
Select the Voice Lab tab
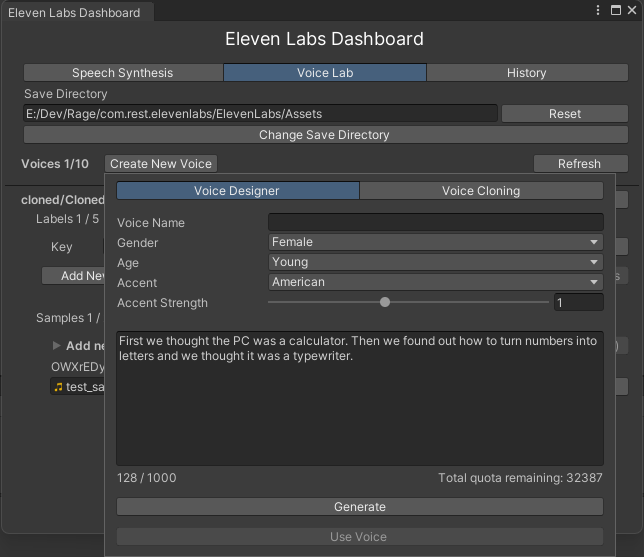(325, 73)
